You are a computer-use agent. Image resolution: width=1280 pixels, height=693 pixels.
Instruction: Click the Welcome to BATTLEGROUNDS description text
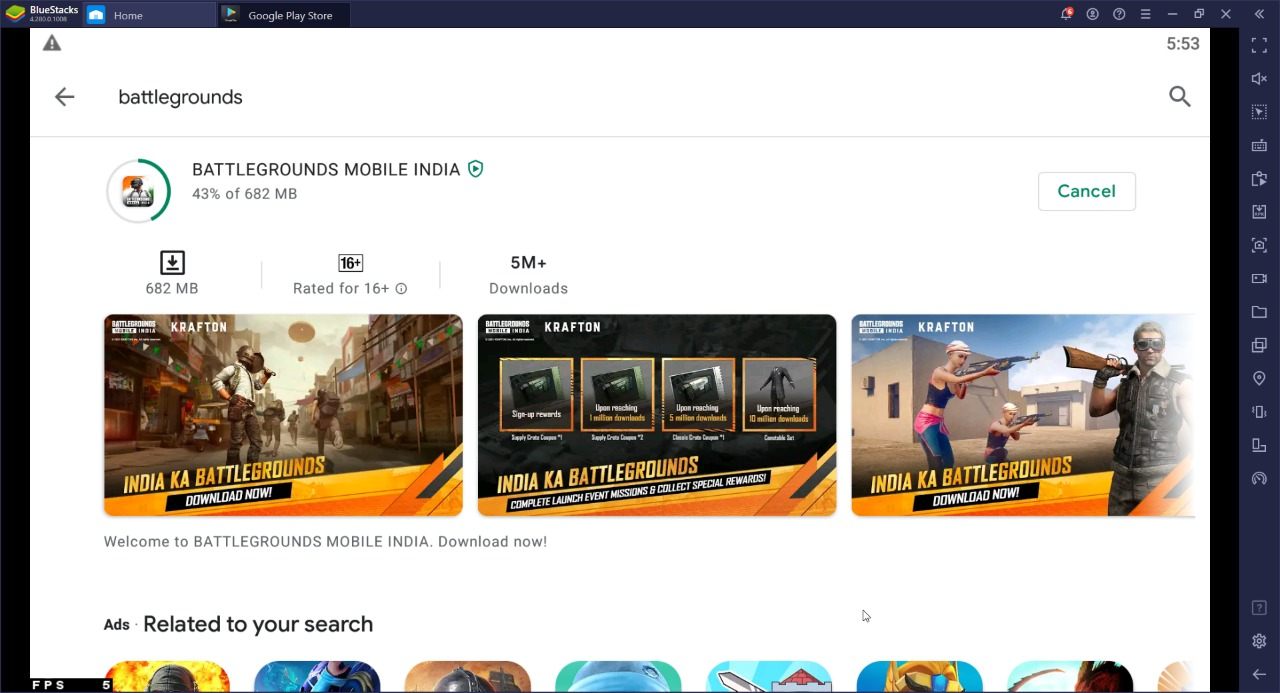pyautogui.click(x=325, y=542)
